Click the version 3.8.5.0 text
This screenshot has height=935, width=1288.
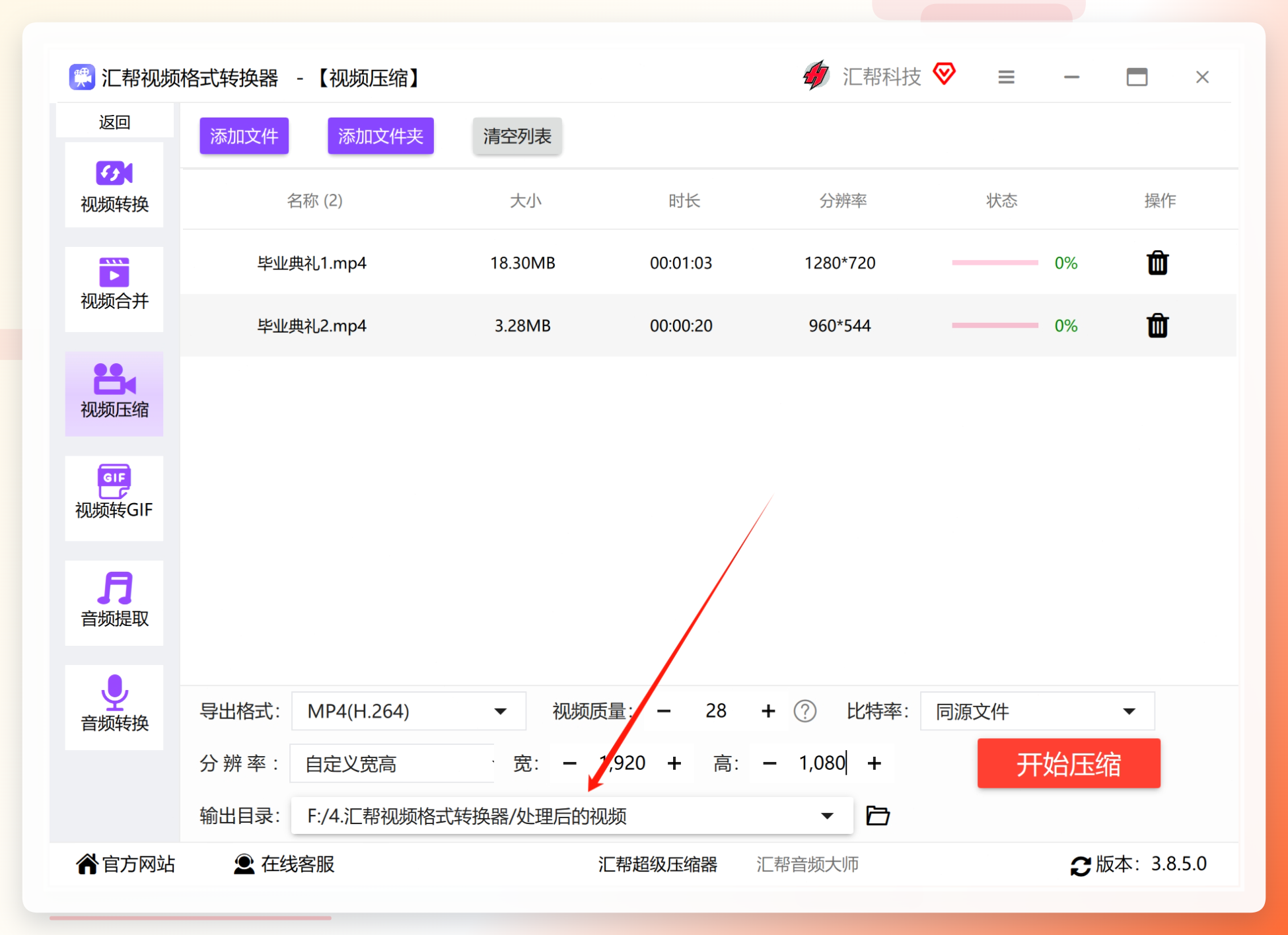click(1179, 864)
